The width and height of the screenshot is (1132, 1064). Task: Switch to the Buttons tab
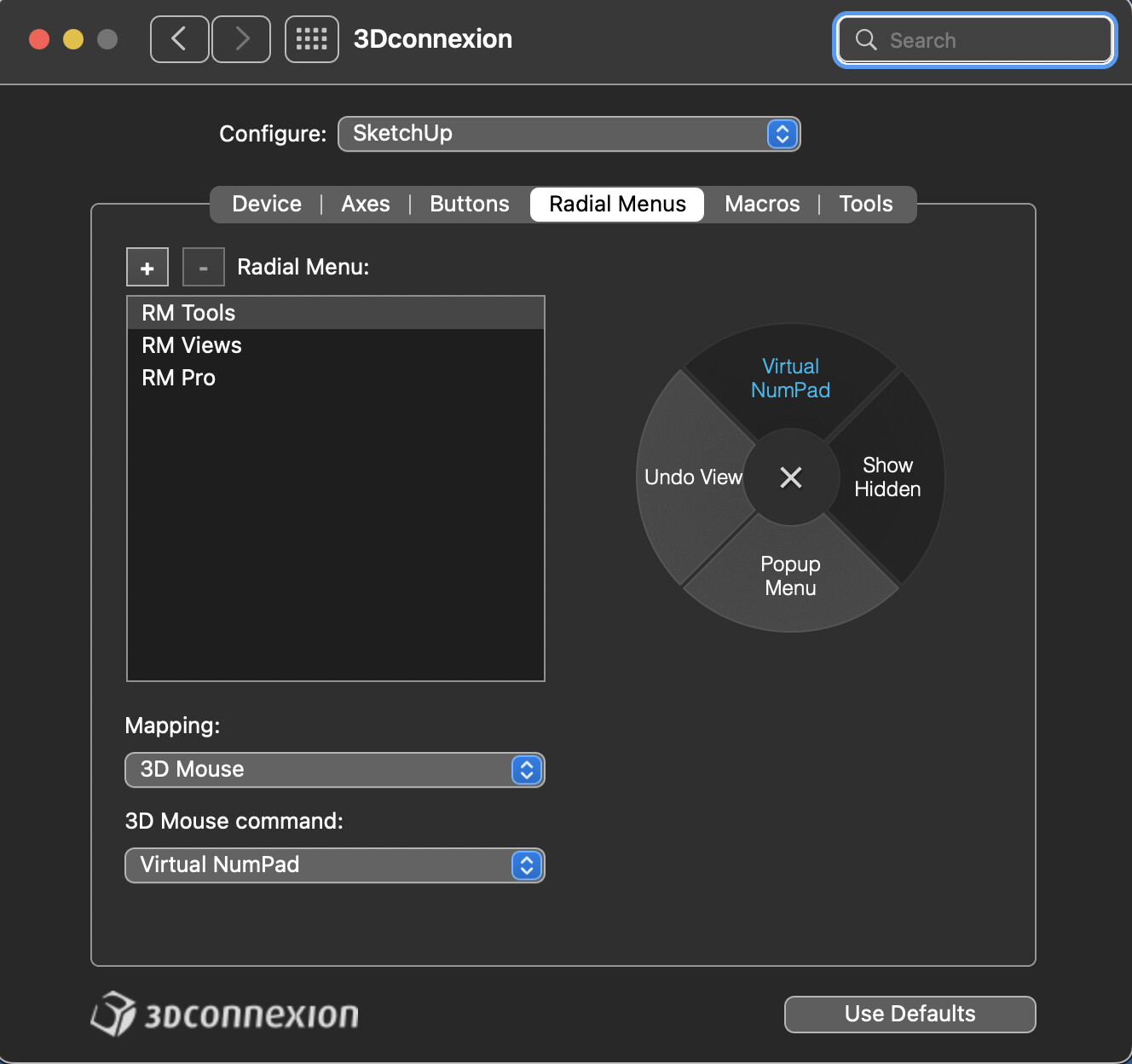(x=470, y=205)
